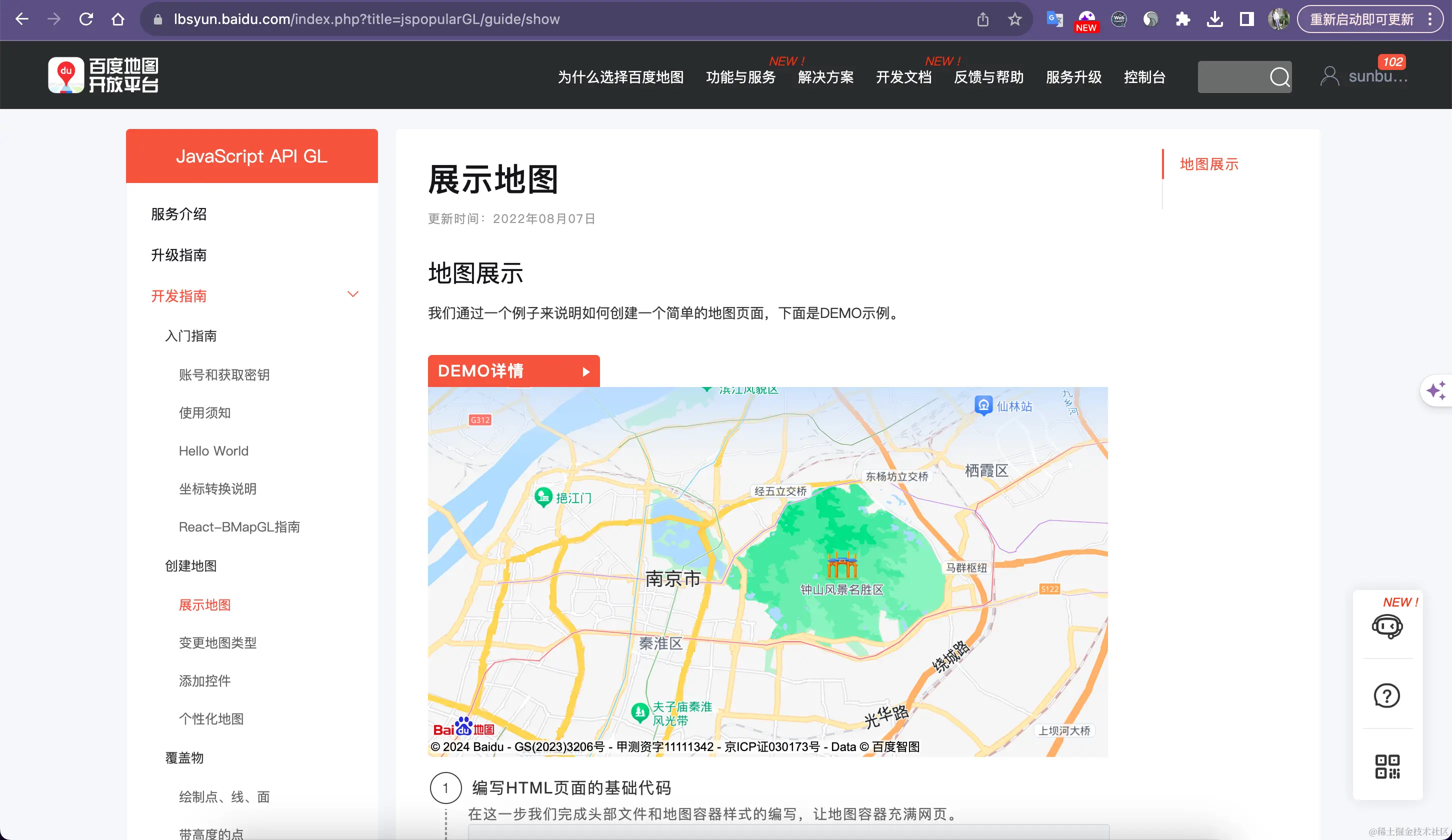The height and width of the screenshot is (840, 1452).
Task: Open 为什么选择百度地图 nav menu
Action: (x=620, y=77)
